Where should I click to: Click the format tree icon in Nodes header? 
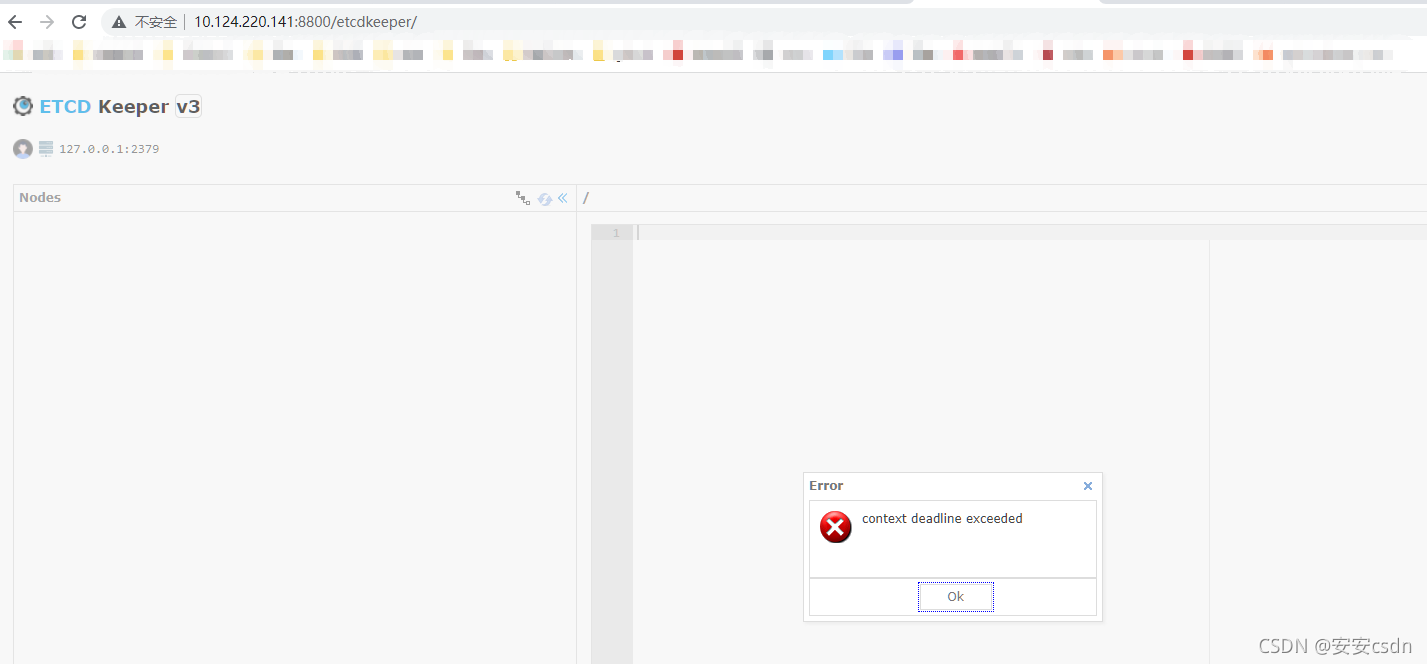point(523,198)
